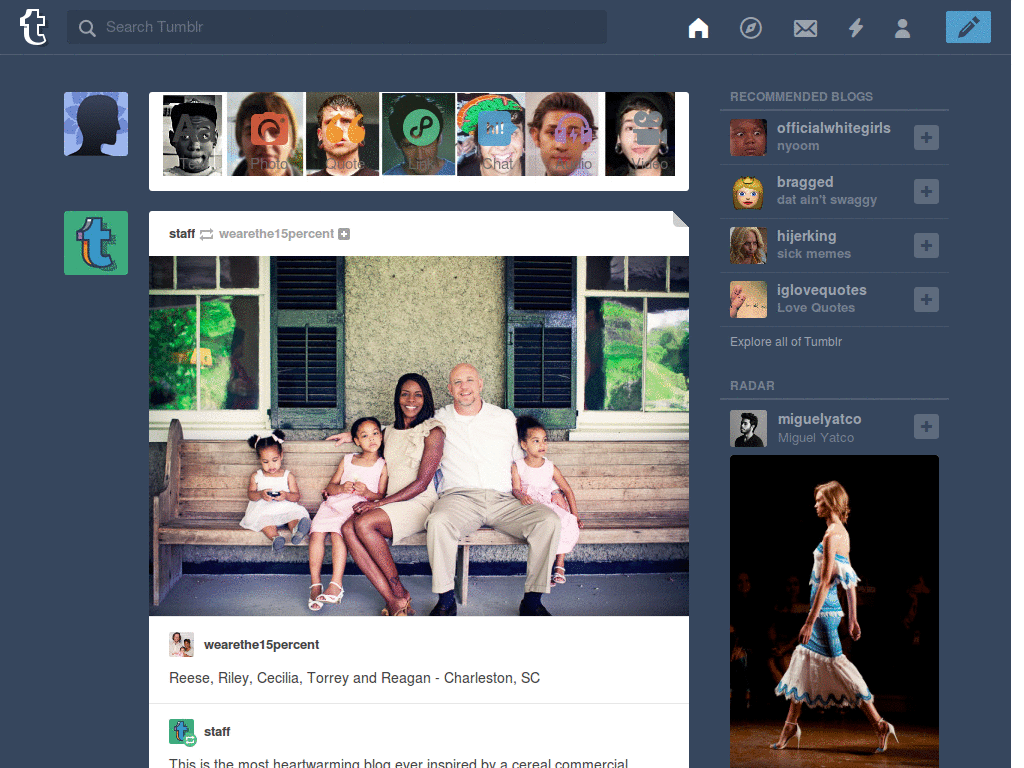Follow iglovequotes with the plus button
Image resolution: width=1024 pixels, height=768 pixels.
(x=926, y=299)
